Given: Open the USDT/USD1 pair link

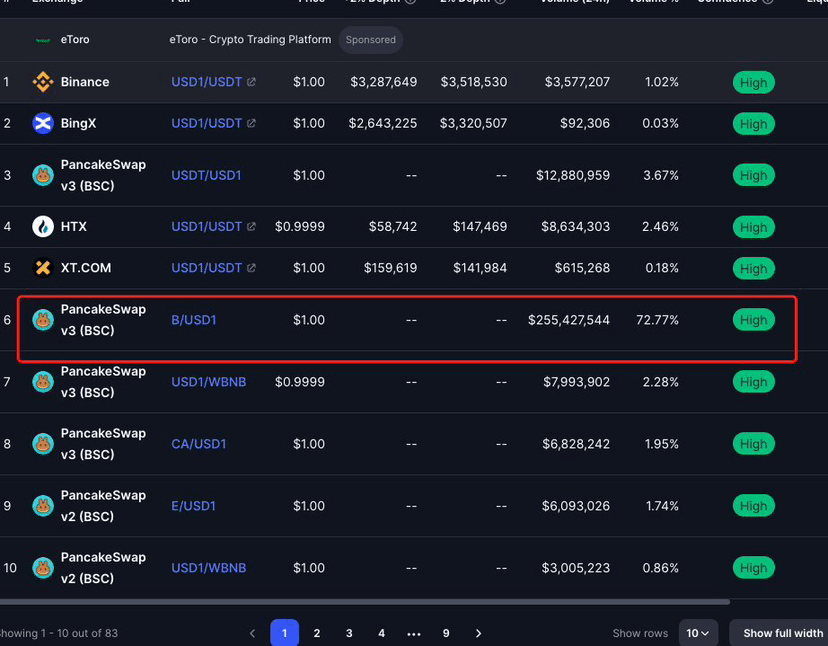Looking at the screenshot, I should coord(206,175).
